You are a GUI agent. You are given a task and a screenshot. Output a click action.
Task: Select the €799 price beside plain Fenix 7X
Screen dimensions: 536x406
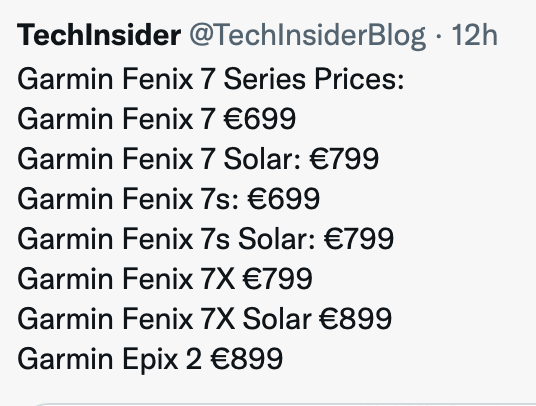point(277,279)
